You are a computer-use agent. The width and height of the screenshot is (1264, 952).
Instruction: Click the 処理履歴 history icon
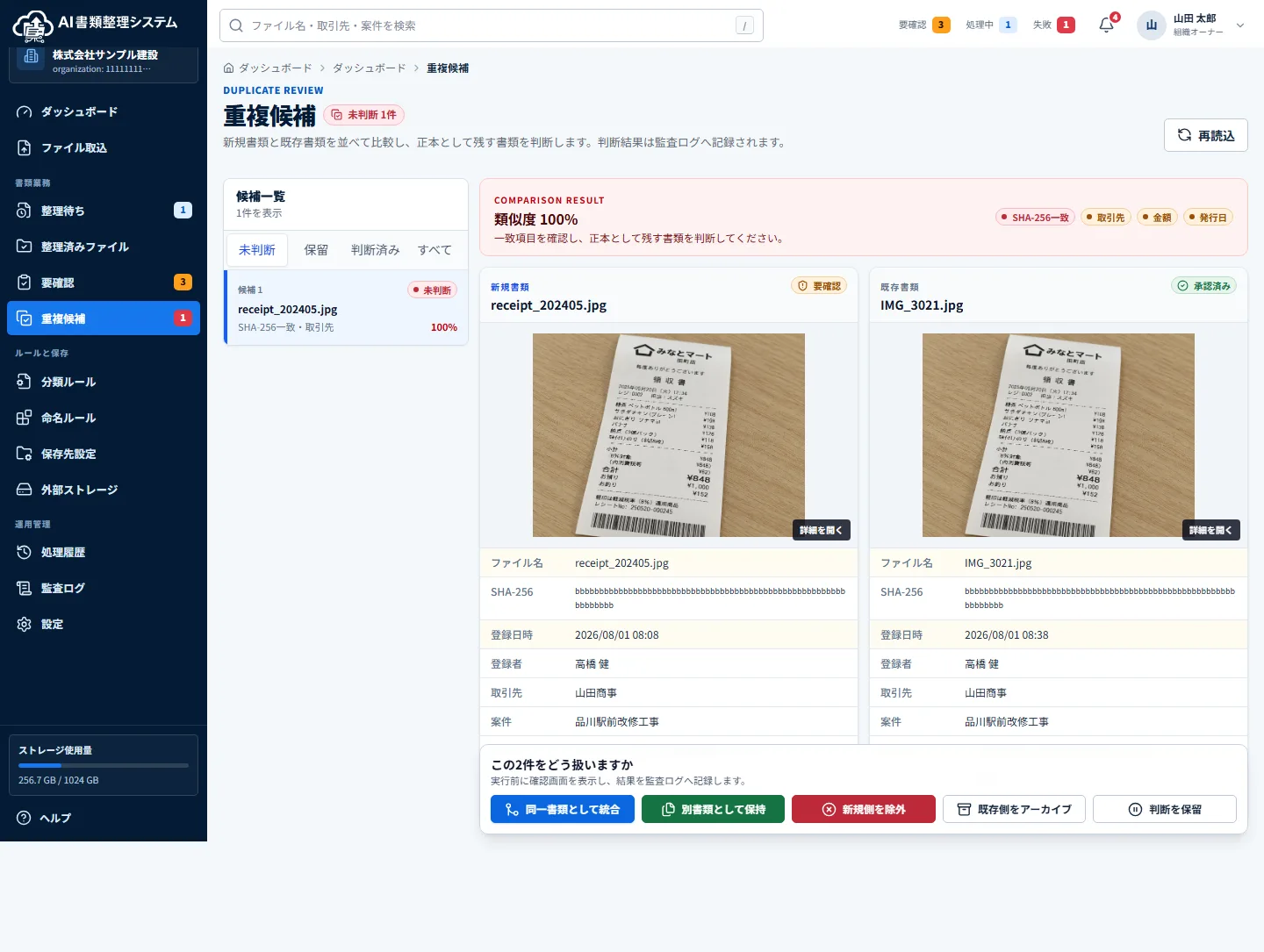coord(25,552)
